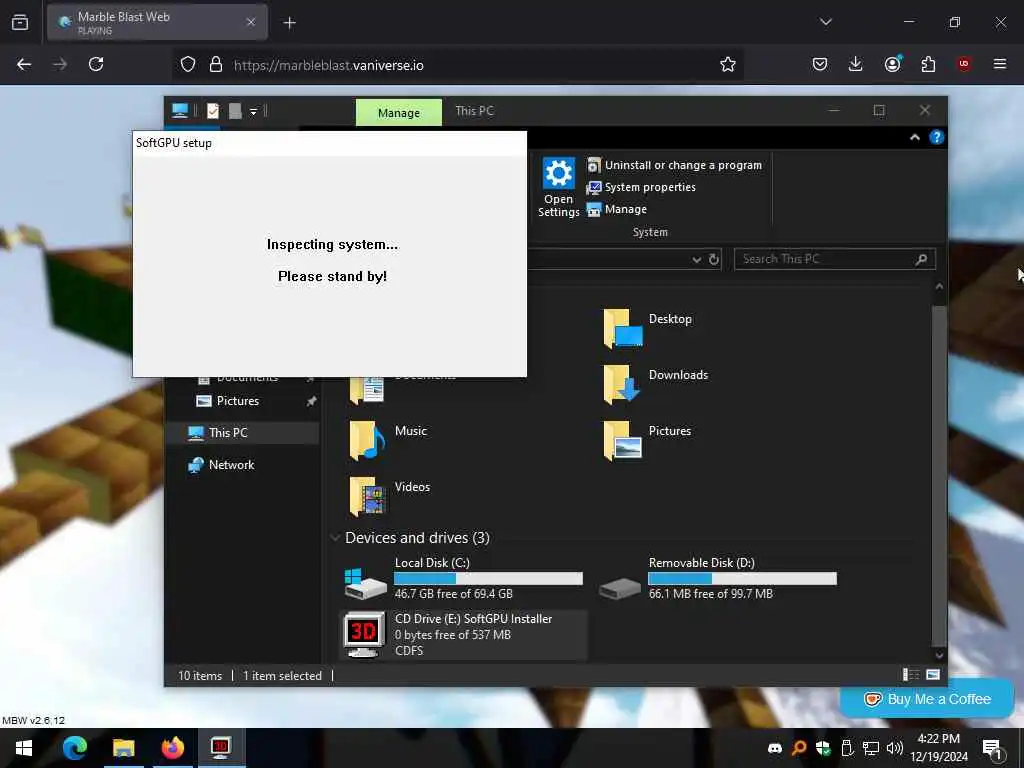Viewport: 1024px width, 768px height.
Task: Bookmark this page with star icon
Action: (728, 64)
